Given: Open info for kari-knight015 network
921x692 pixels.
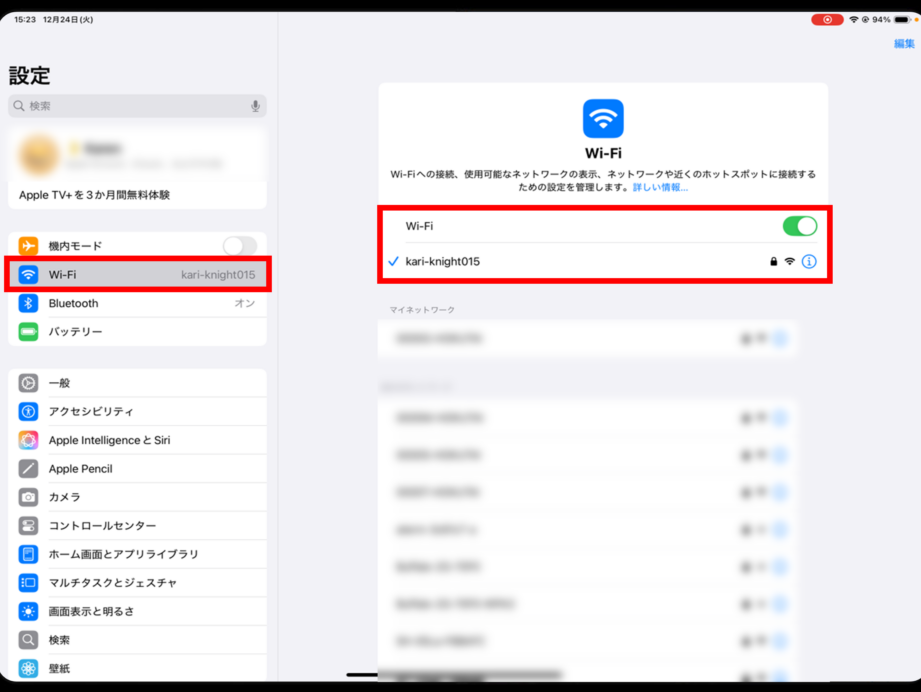Looking at the screenshot, I should click(809, 261).
